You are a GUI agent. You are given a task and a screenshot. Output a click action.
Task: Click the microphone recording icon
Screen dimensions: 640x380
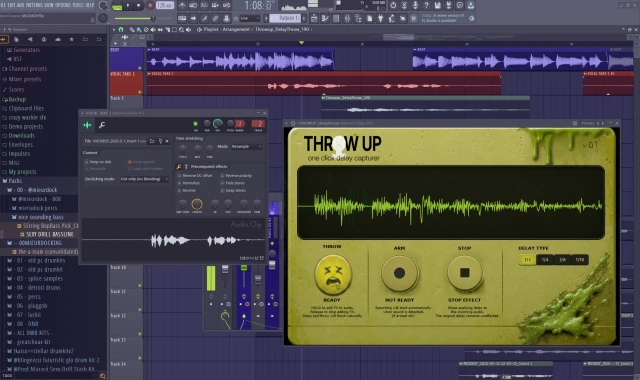coord(415,5)
